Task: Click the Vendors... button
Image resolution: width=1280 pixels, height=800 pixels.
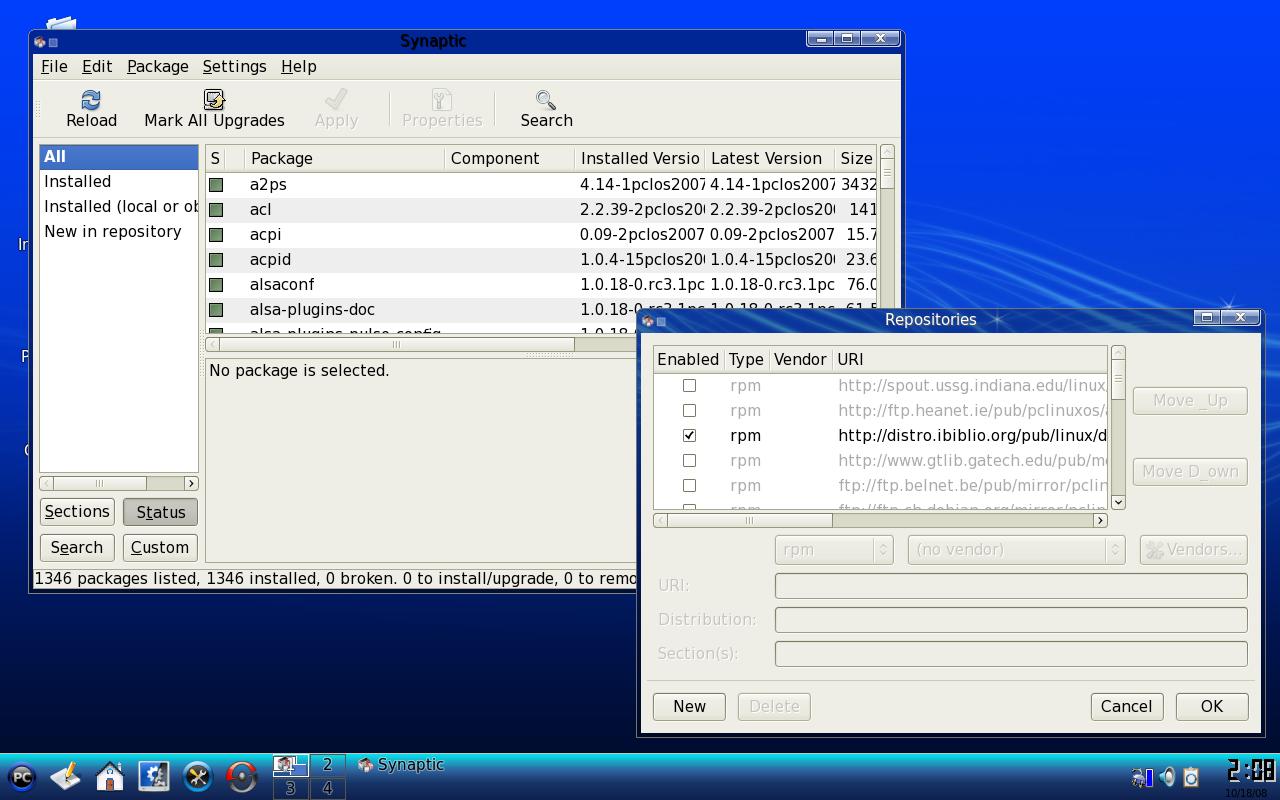Action: click(x=1193, y=550)
